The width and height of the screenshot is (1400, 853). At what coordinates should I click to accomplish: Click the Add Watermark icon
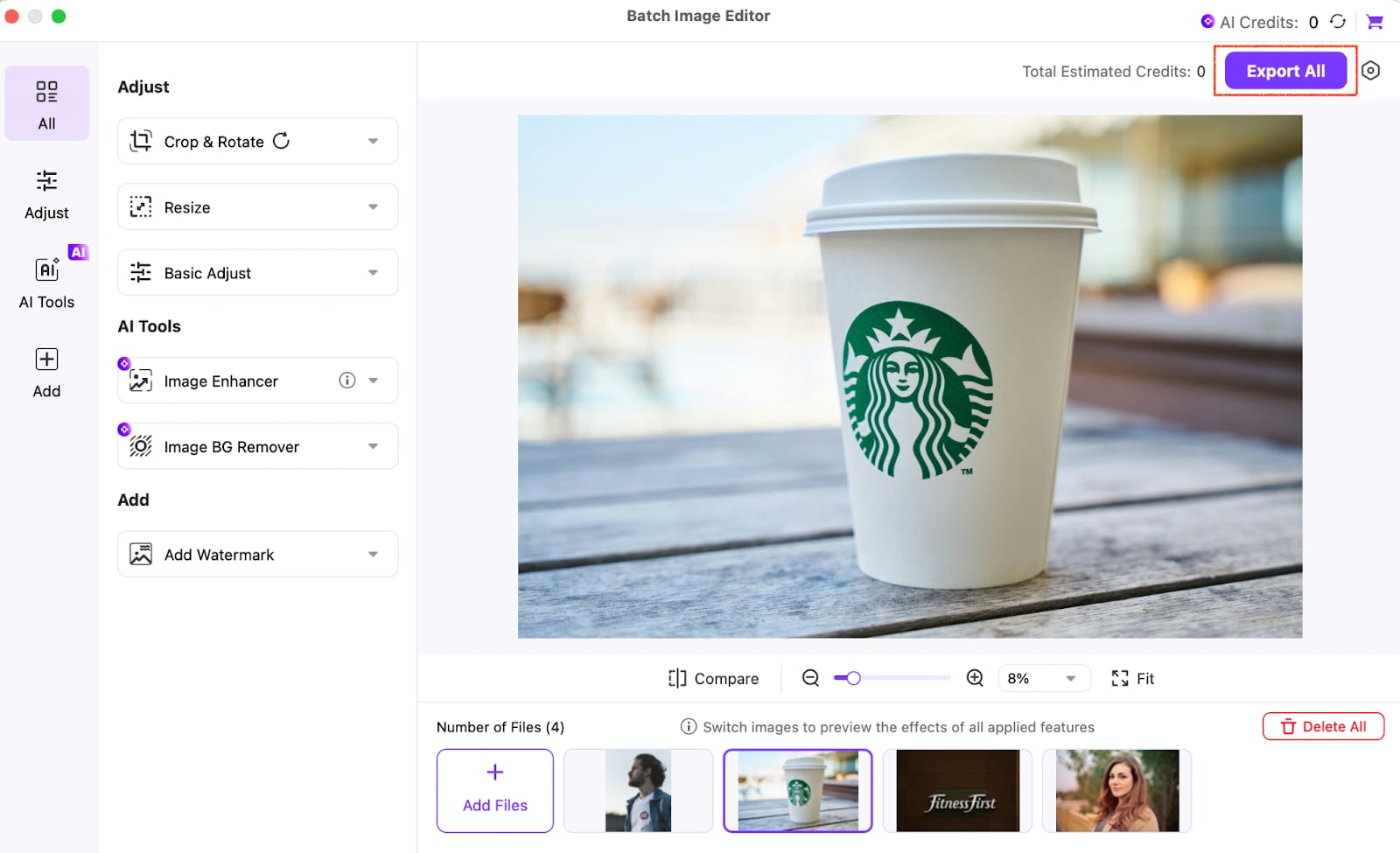(141, 554)
